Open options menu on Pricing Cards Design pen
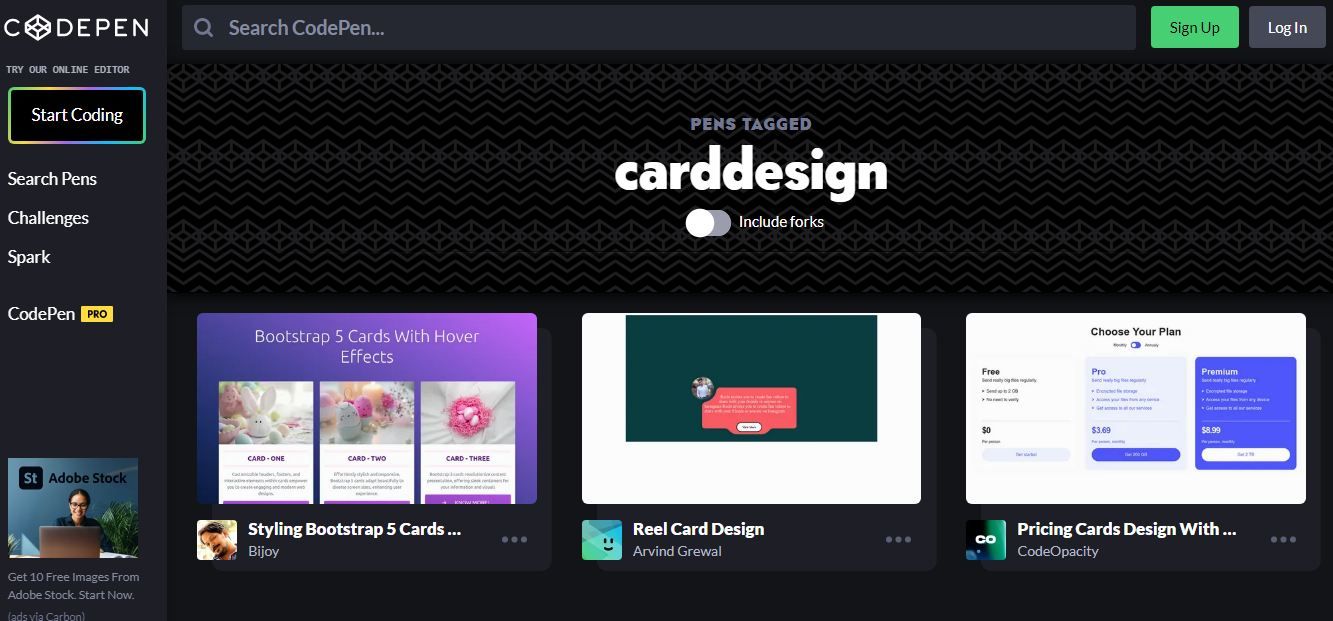Image resolution: width=1333 pixels, height=621 pixels. click(1283, 539)
